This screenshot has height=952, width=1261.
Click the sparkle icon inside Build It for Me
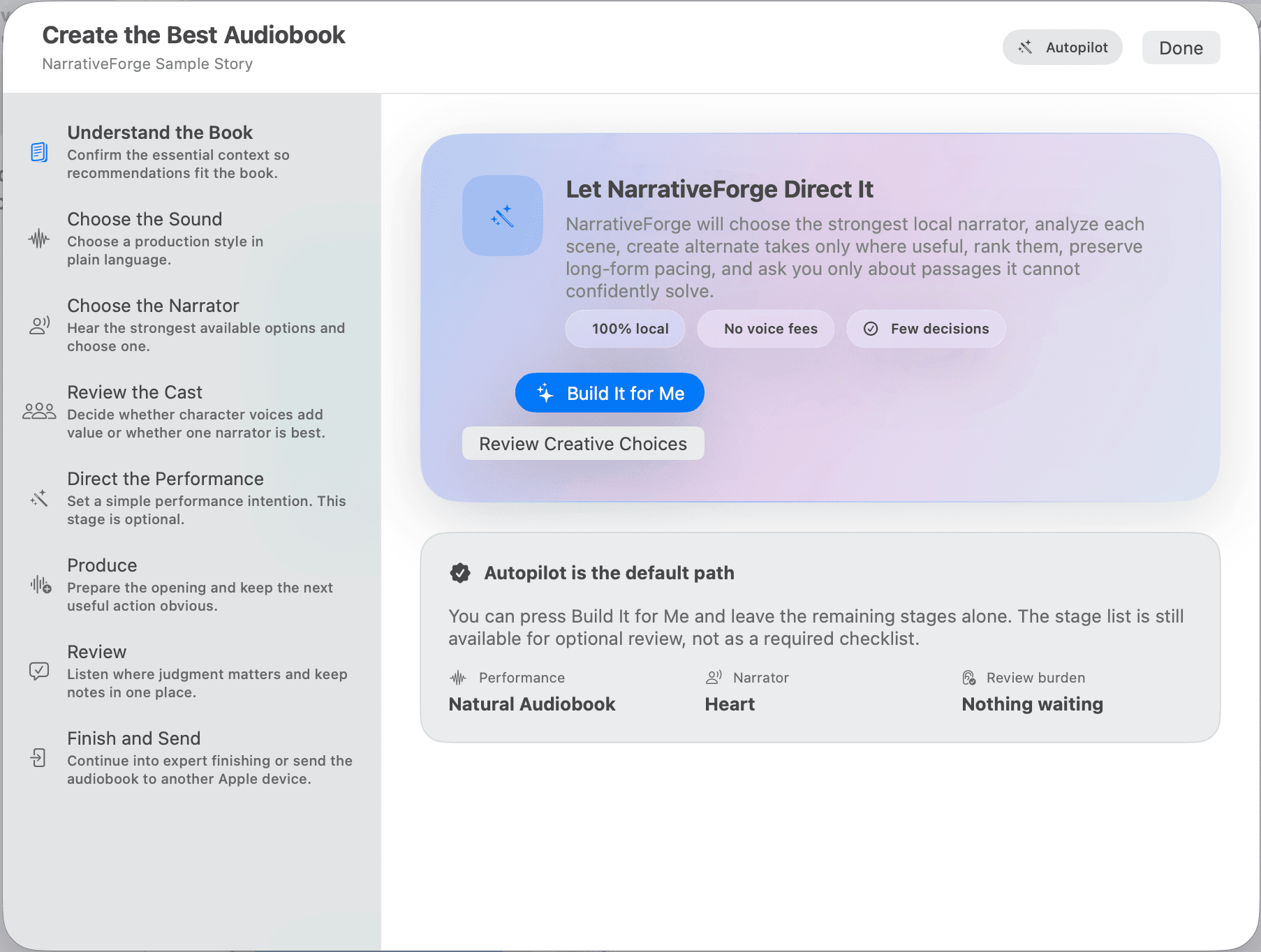(x=545, y=393)
